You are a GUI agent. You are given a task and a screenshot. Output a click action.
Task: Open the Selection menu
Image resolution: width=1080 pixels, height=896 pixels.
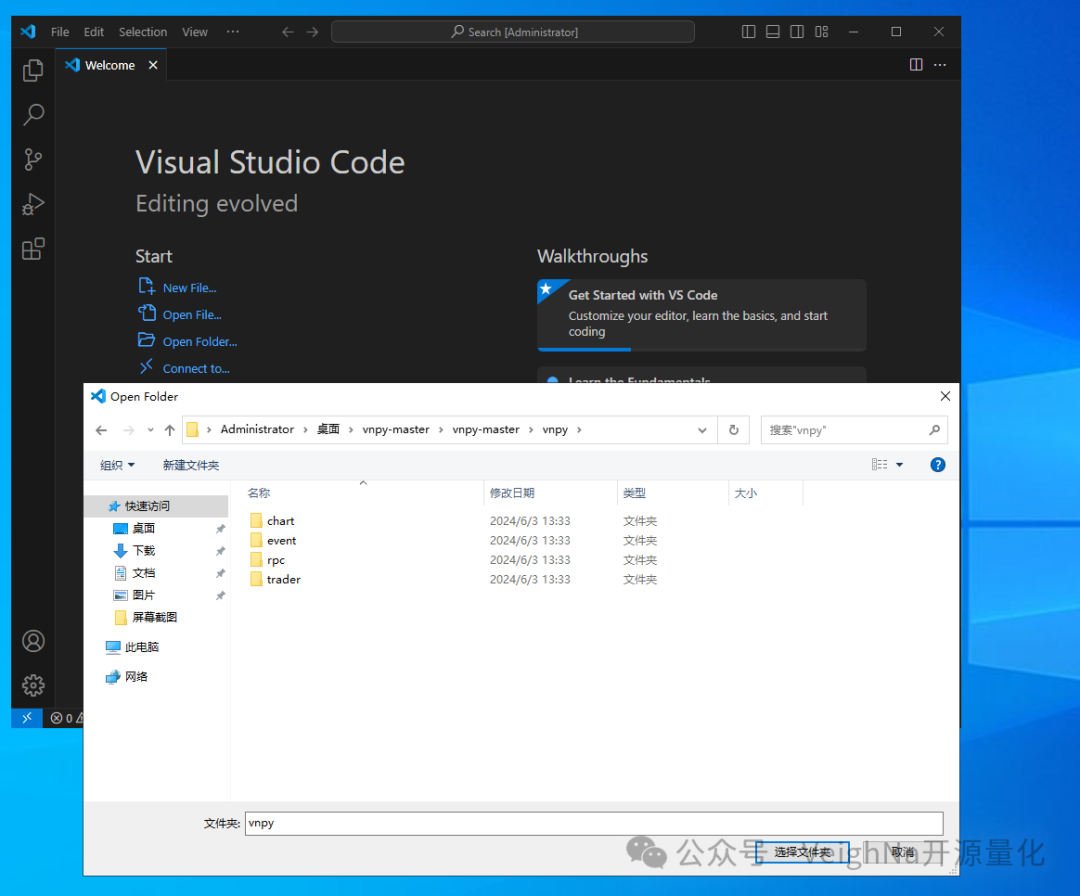click(x=143, y=32)
